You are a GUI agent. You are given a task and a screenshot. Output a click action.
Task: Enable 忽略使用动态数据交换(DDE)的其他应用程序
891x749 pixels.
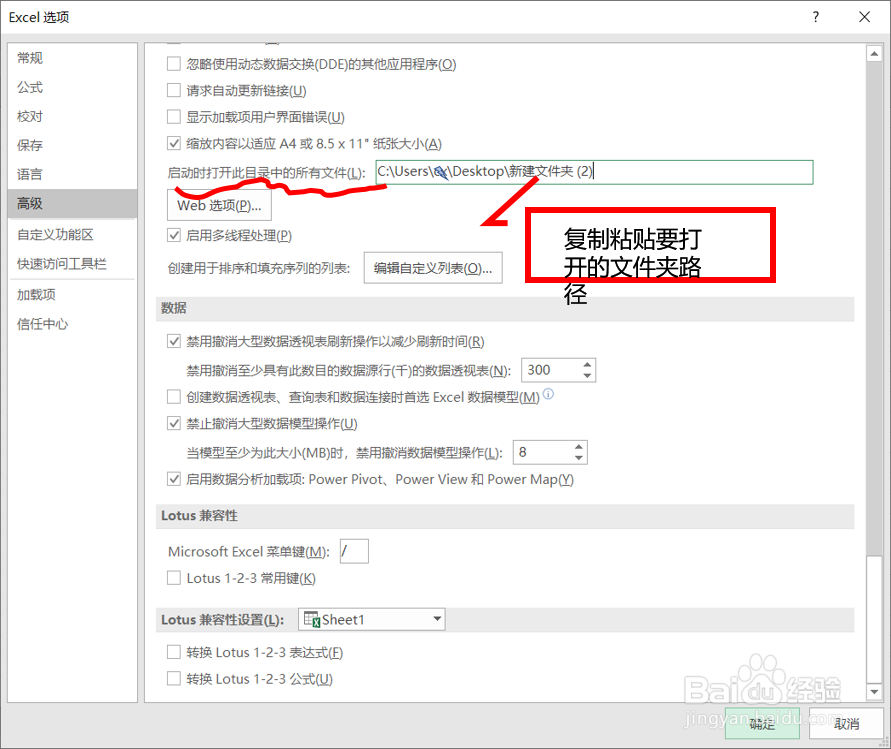(174, 63)
